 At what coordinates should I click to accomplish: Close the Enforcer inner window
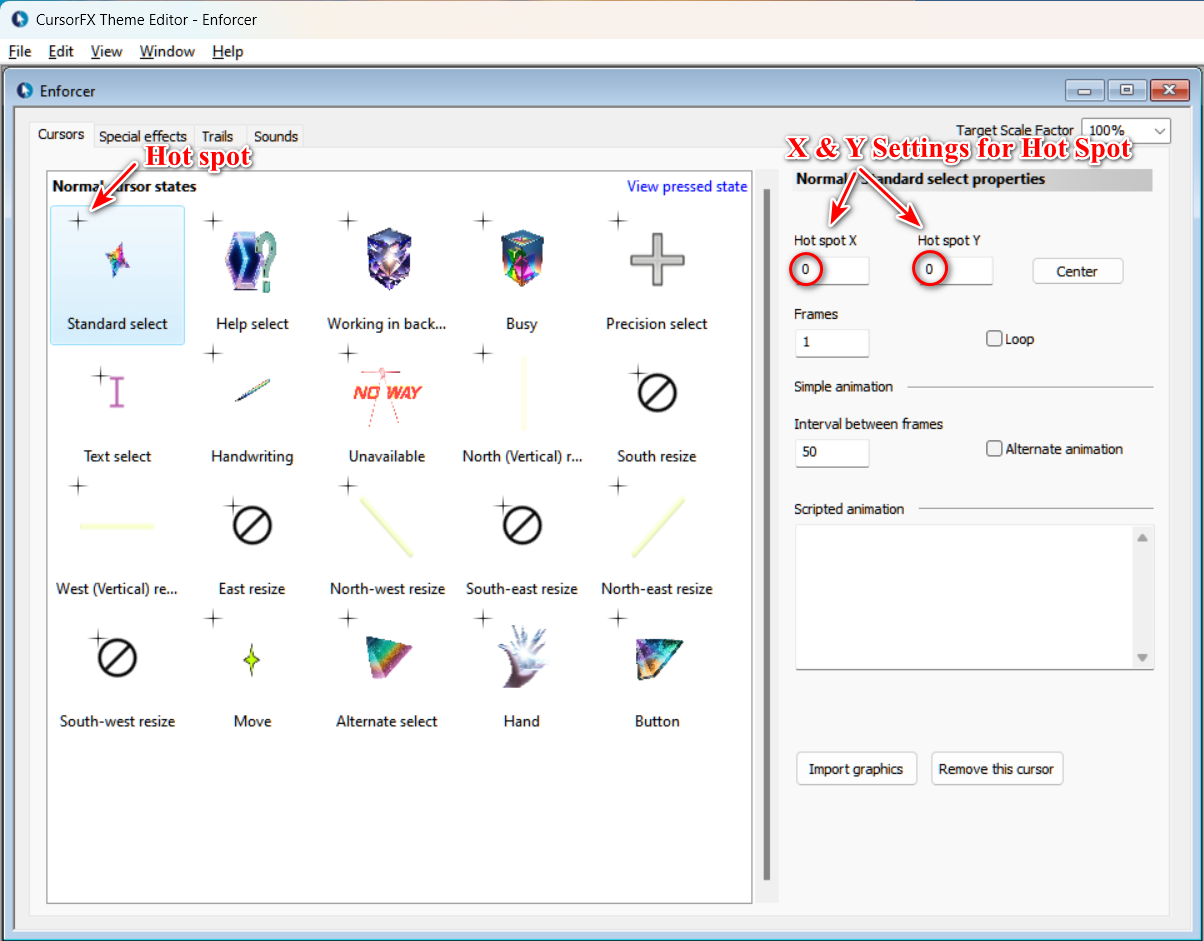[1169, 90]
